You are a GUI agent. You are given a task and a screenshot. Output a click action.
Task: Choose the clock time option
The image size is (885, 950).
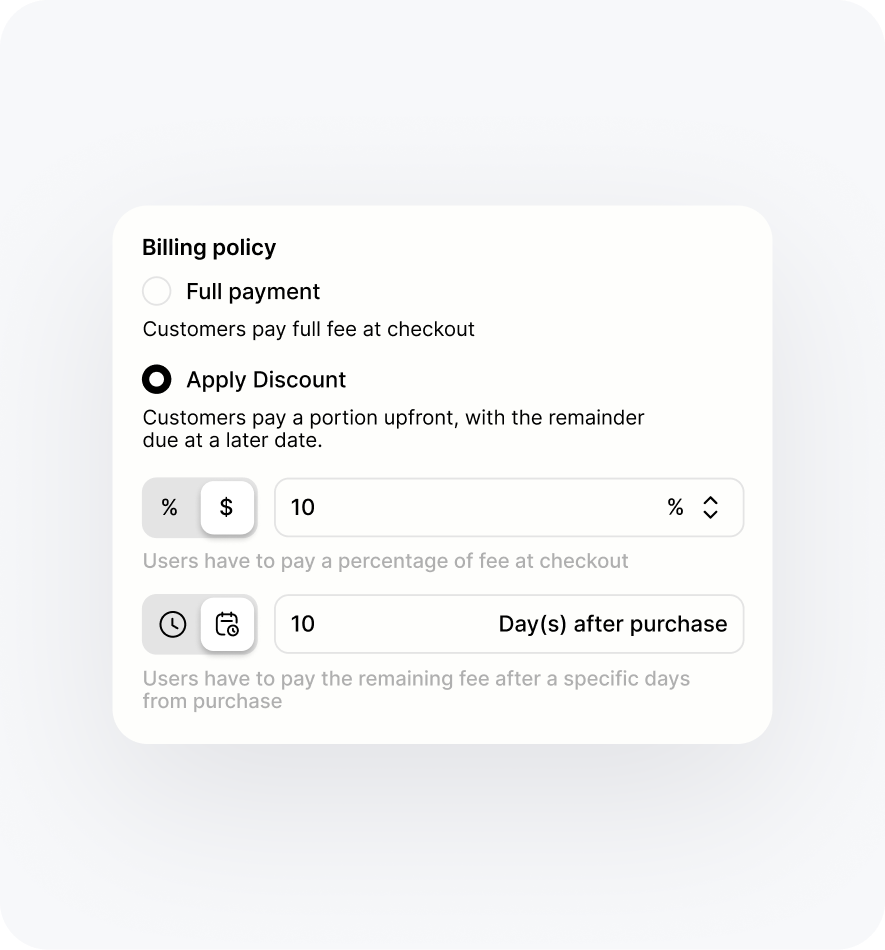click(x=173, y=625)
